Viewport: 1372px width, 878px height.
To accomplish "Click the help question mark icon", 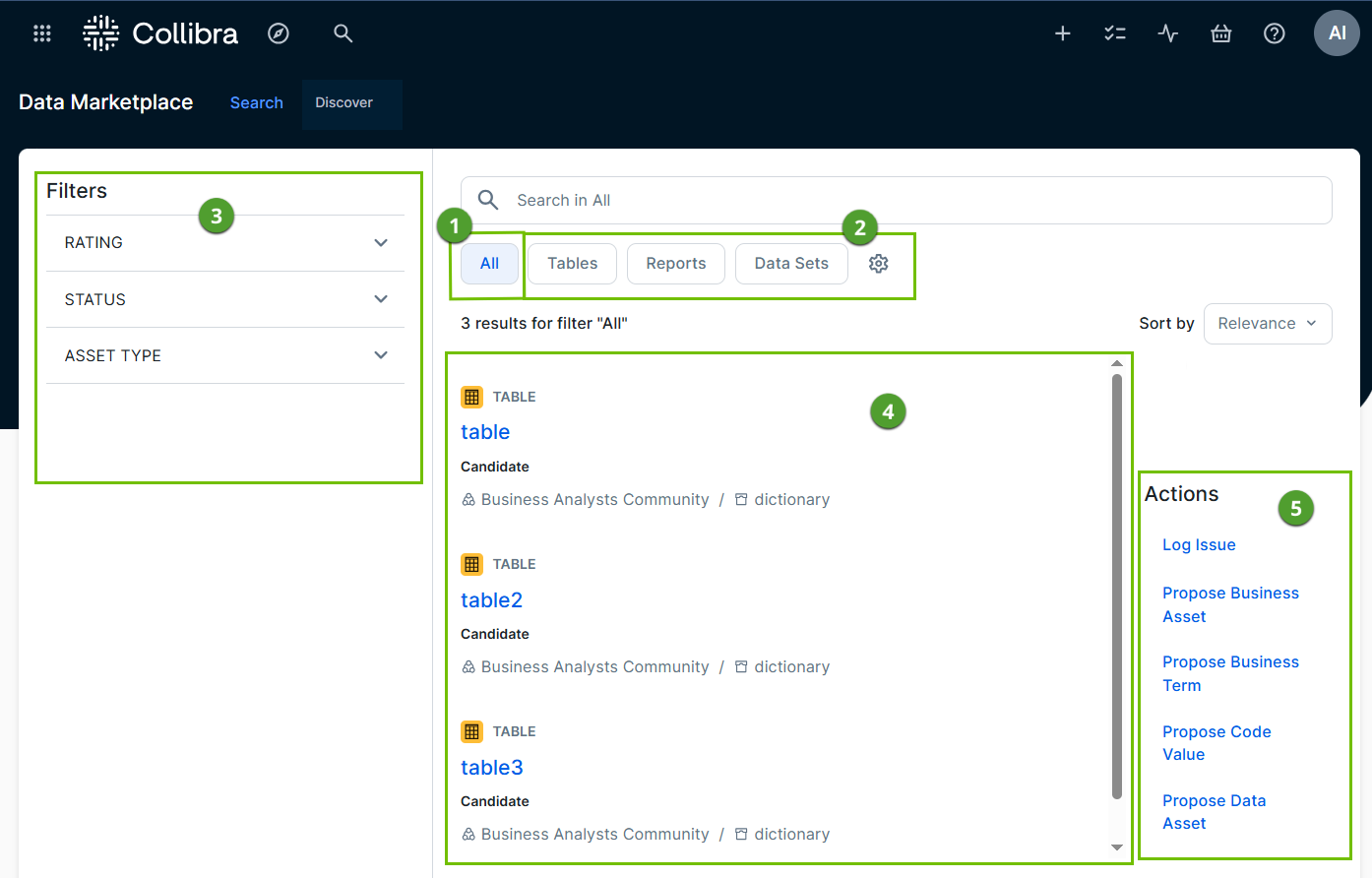I will coord(1275,33).
